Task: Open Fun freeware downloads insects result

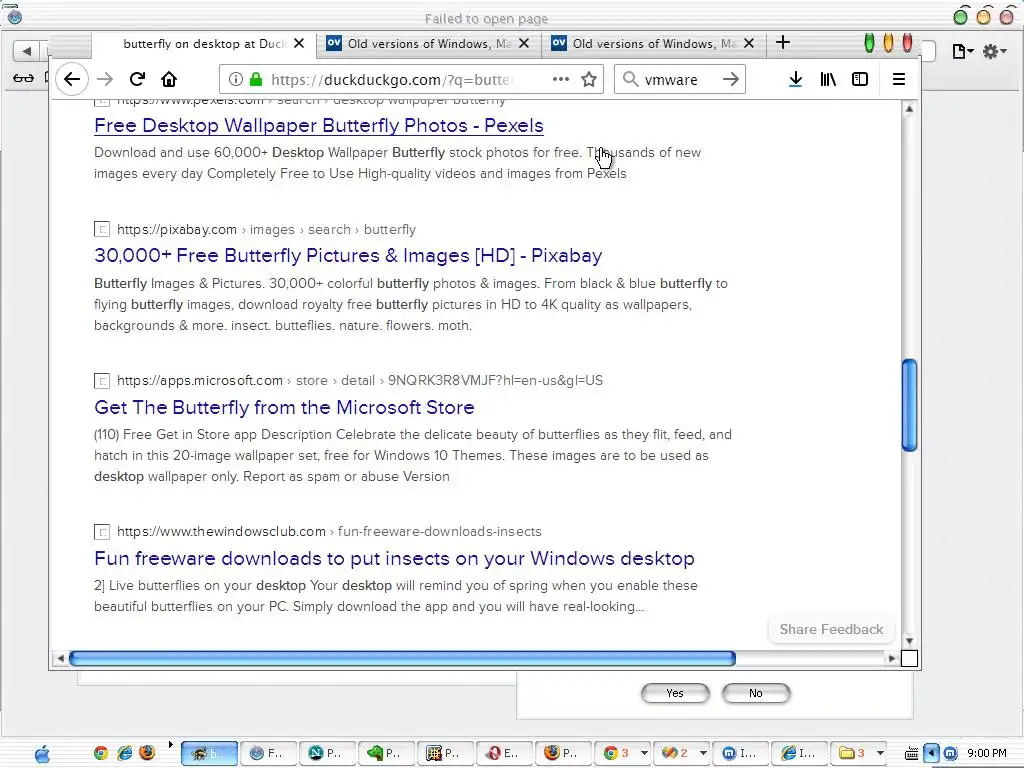Action: tap(394, 558)
